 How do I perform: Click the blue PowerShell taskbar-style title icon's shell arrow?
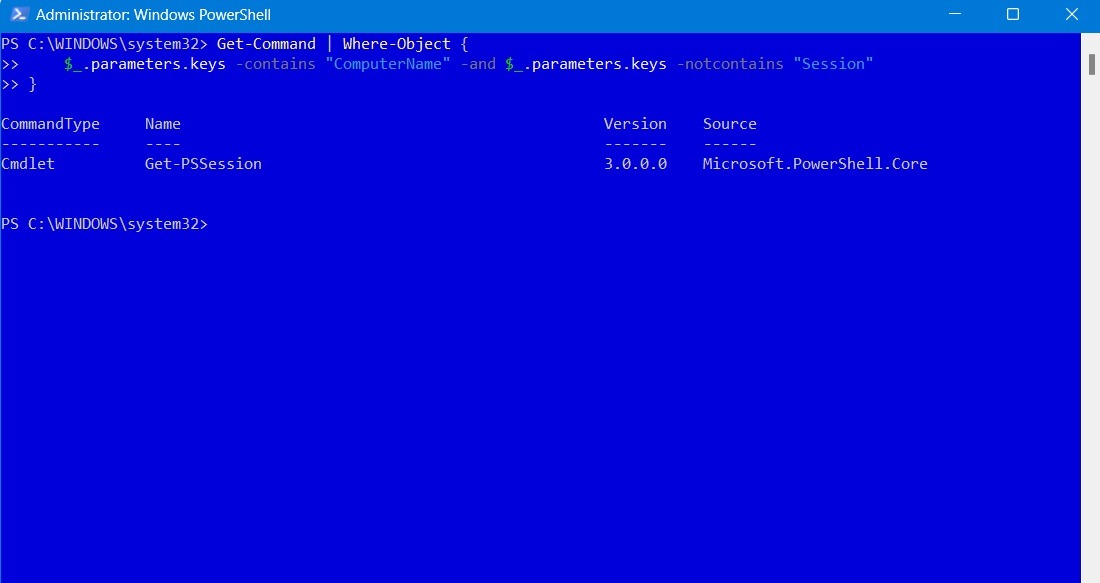(20, 16)
